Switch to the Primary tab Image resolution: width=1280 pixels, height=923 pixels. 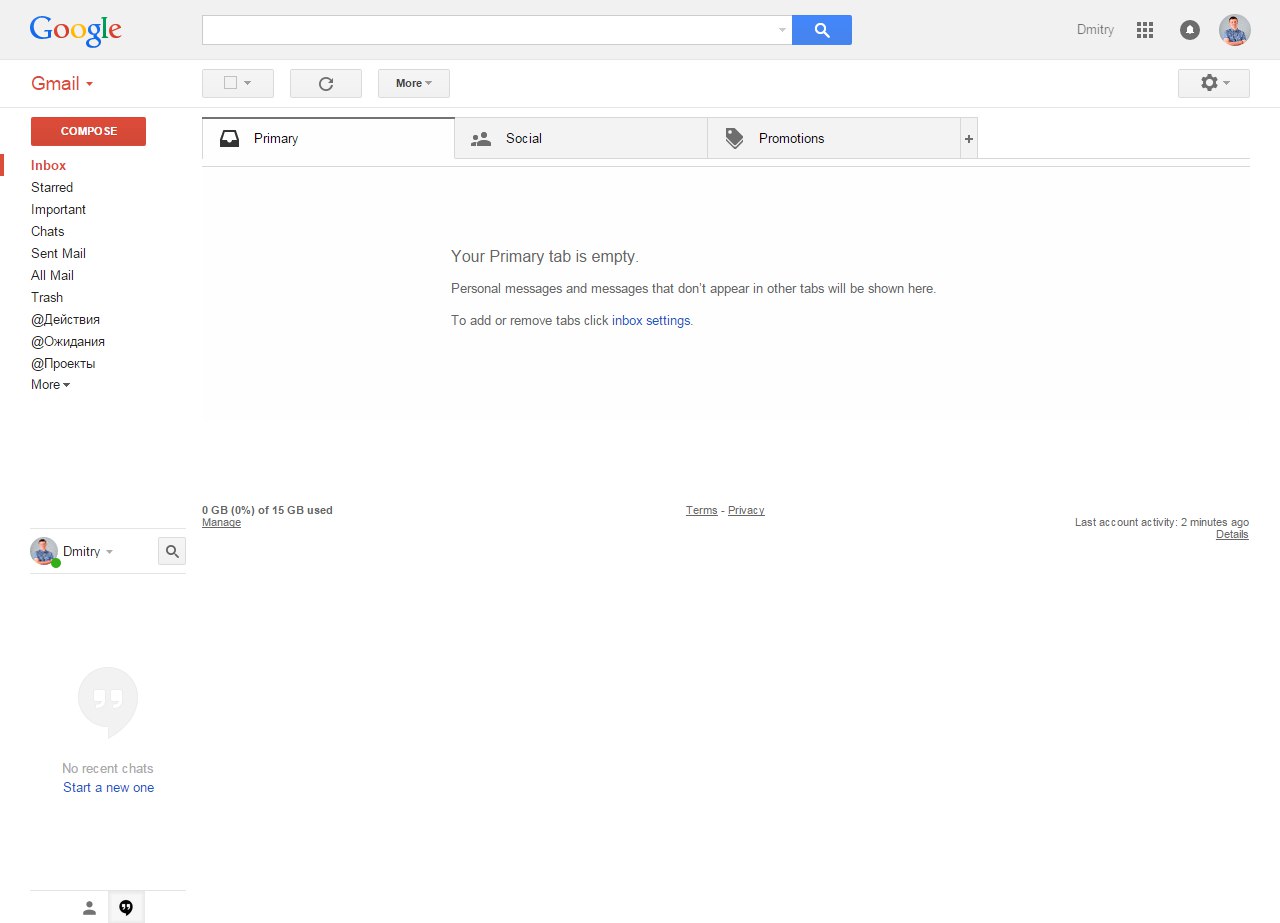[328, 138]
